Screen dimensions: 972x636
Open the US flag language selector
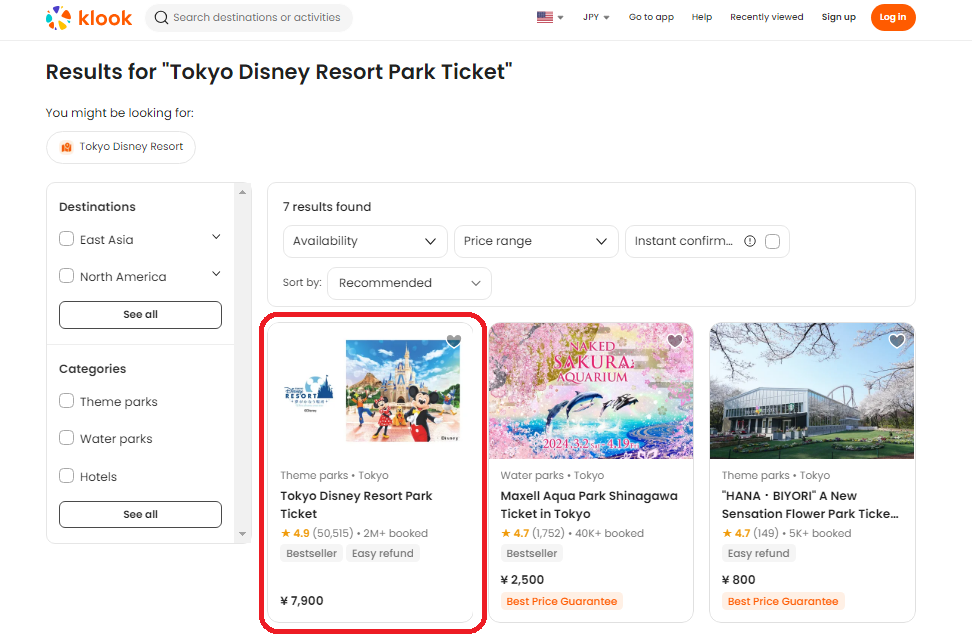point(550,17)
